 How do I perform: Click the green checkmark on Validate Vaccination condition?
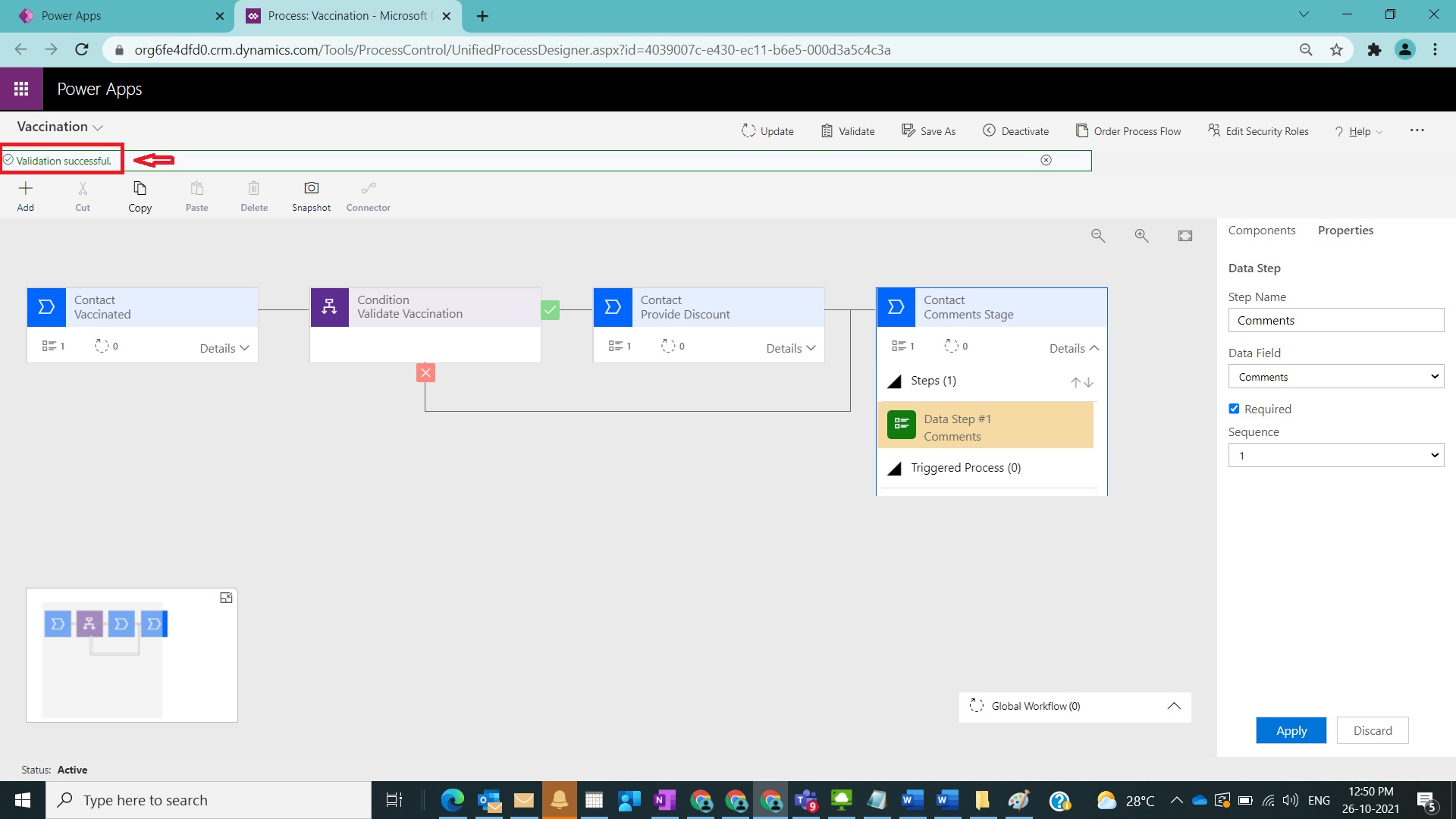point(550,310)
